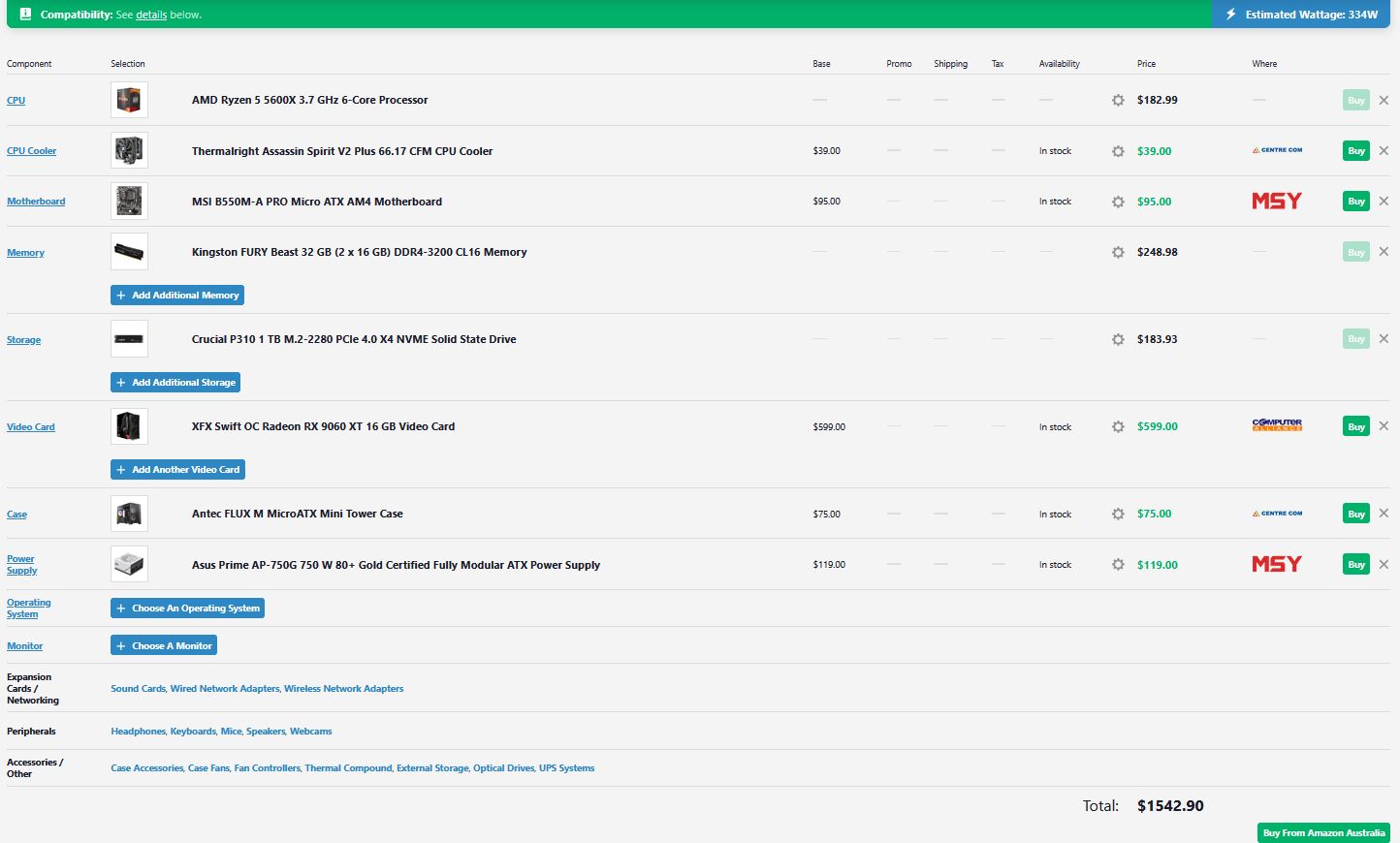Open the Memory component link
This screenshot has height=843, width=1400.
pyautogui.click(x=25, y=252)
